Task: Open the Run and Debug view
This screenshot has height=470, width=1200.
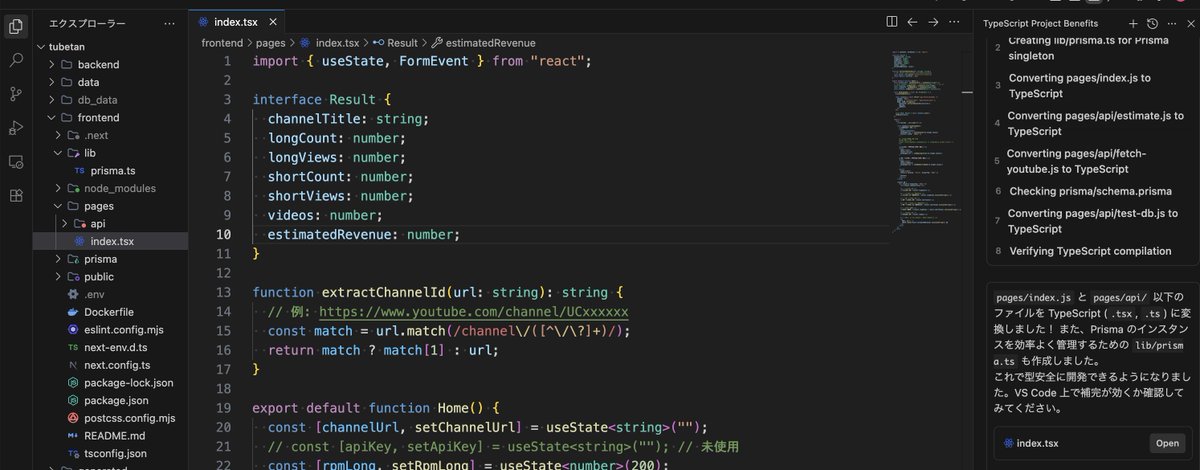Action: point(16,128)
